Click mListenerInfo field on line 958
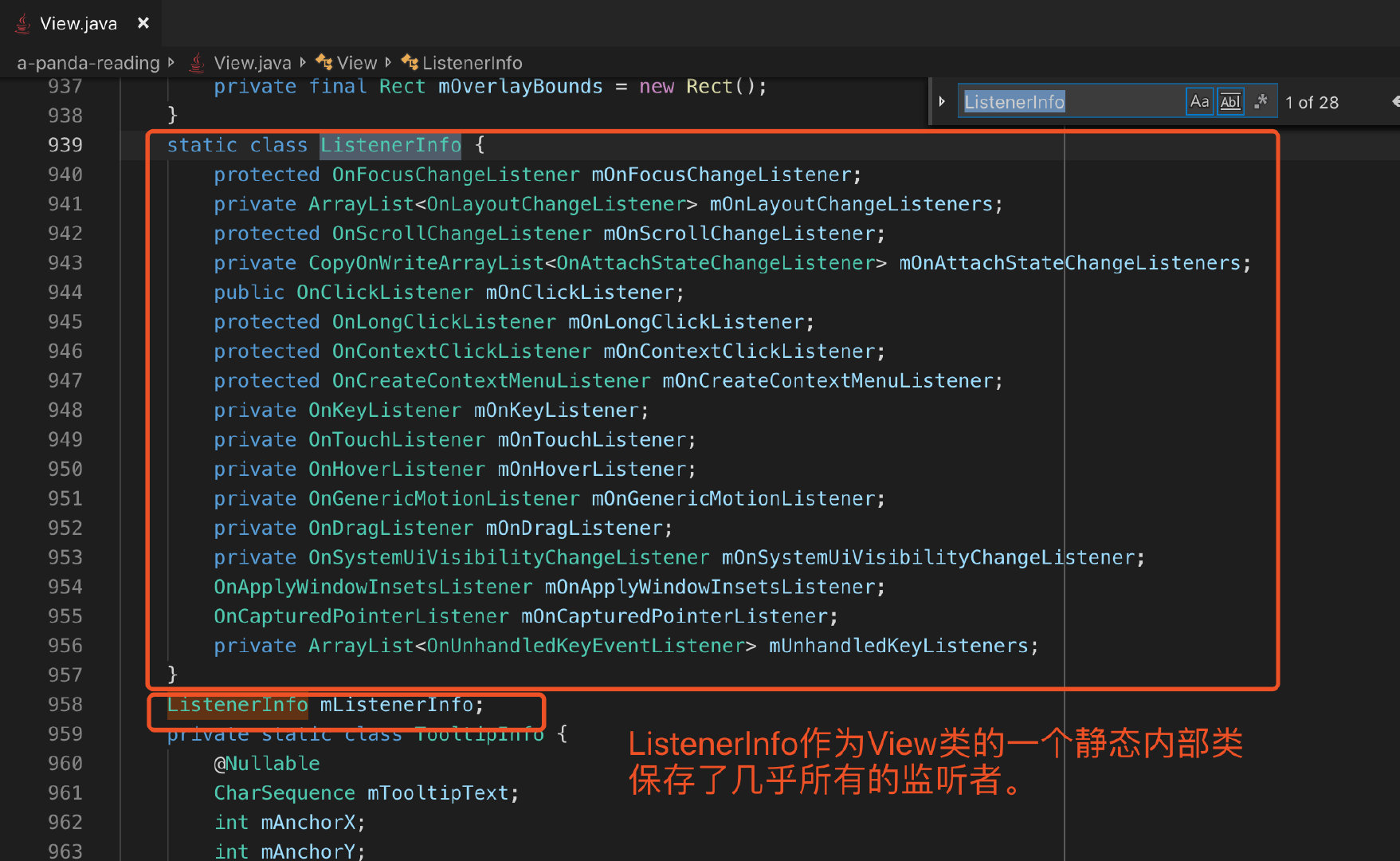The height and width of the screenshot is (861, 1400). (x=397, y=706)
